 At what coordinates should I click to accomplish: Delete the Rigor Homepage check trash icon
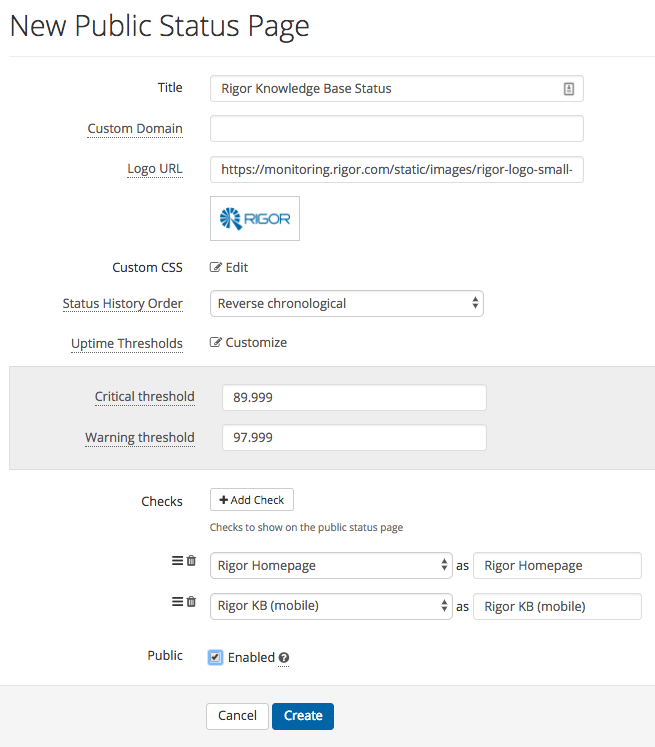(x=191, y=561)
